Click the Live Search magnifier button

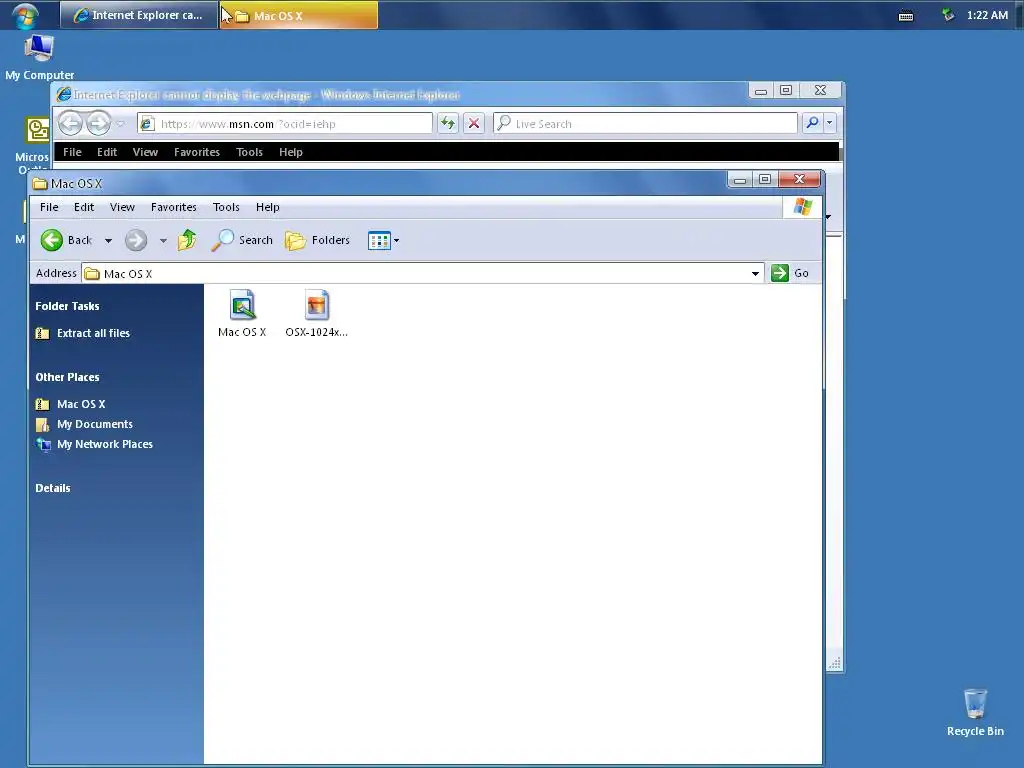(x=812, y=123)
